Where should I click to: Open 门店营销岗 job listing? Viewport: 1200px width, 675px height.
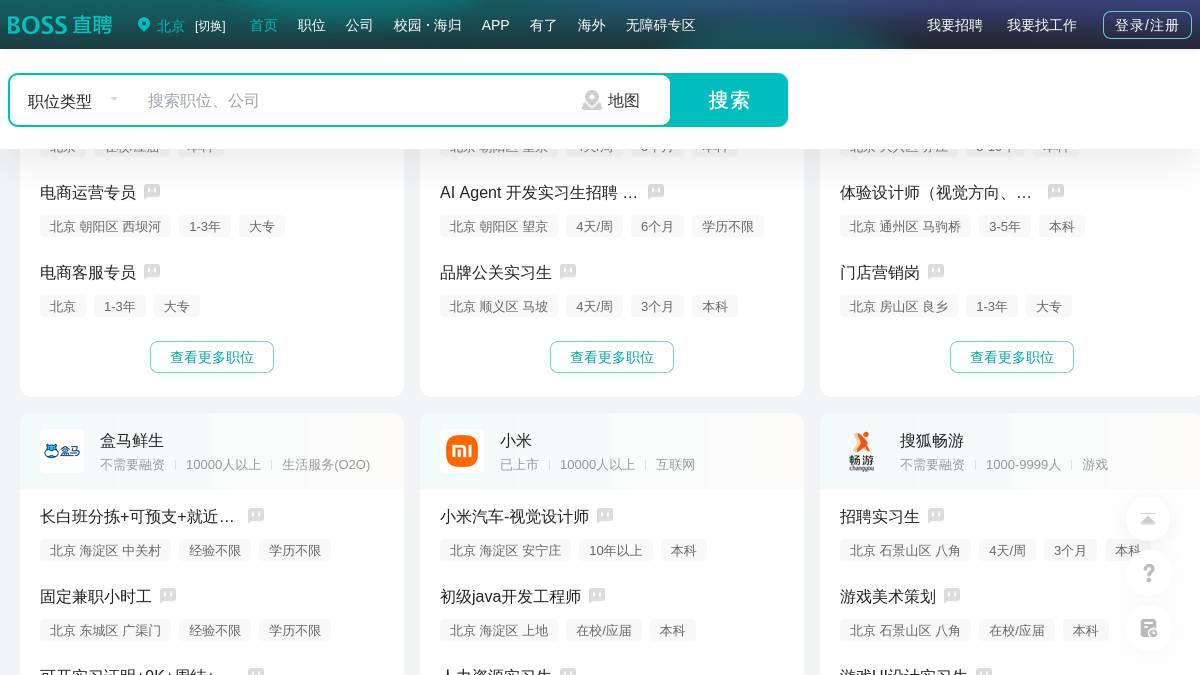click(x=880, y=272)
